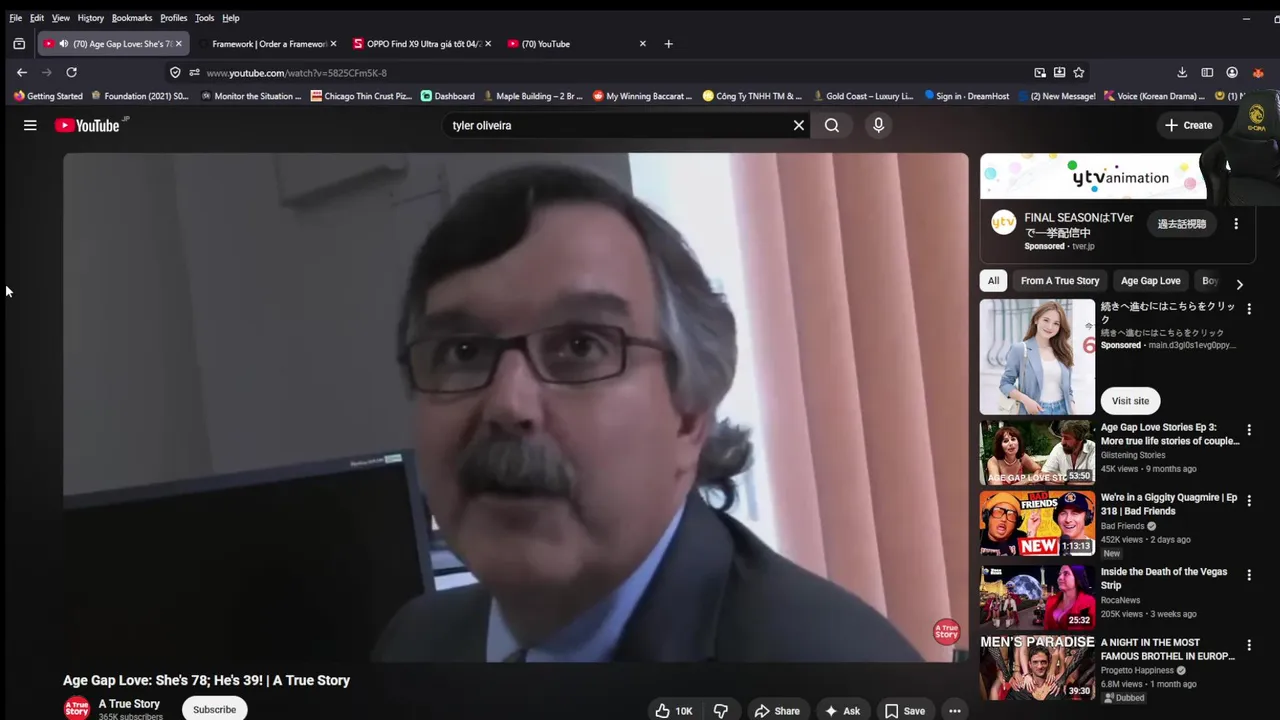Click the A True Story watermark on the video
The height and width of the screenshot is (720, 1280).
point(946,632)
